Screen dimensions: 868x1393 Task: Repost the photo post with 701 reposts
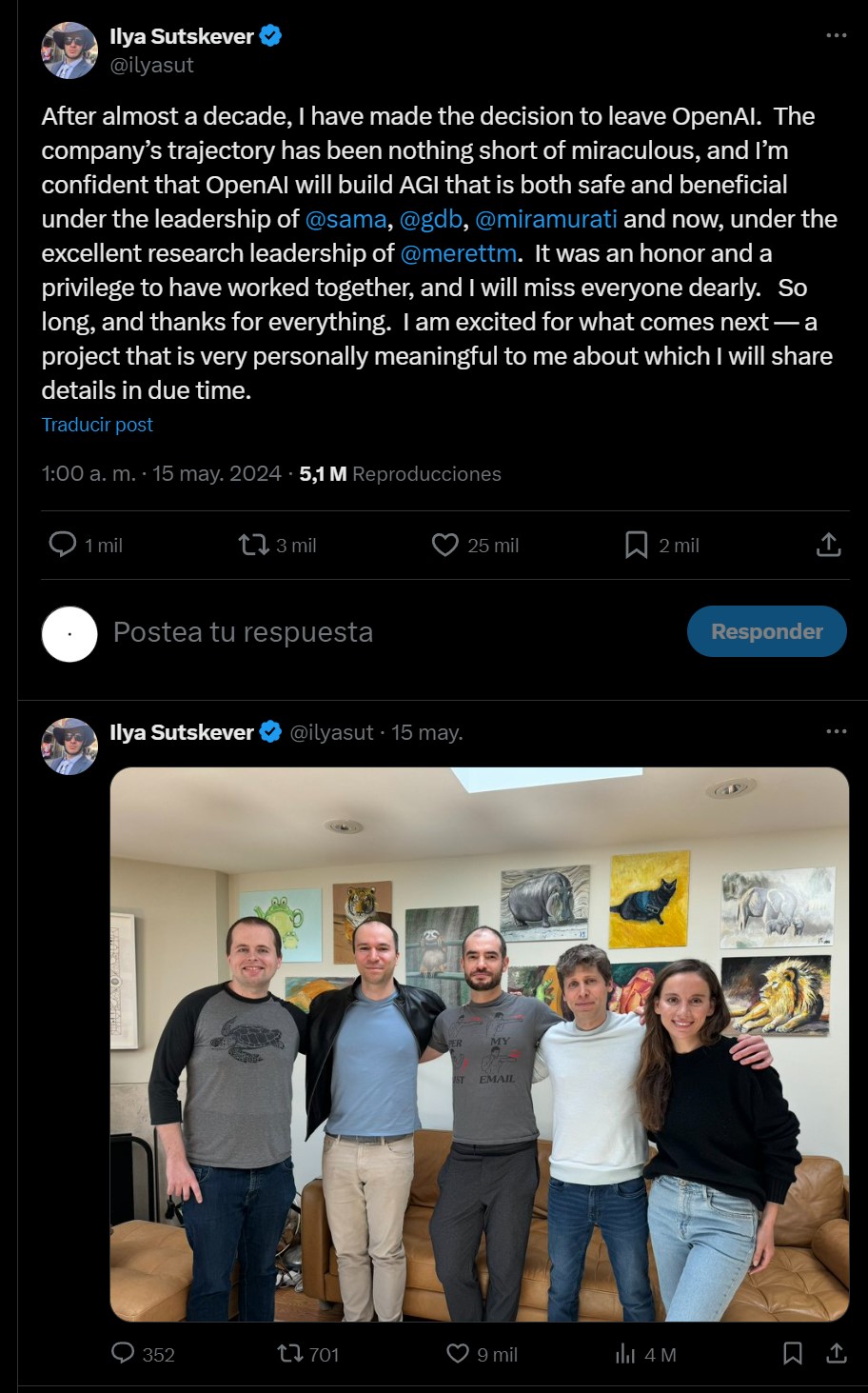pyautogui.click(x=289, y=1353)
